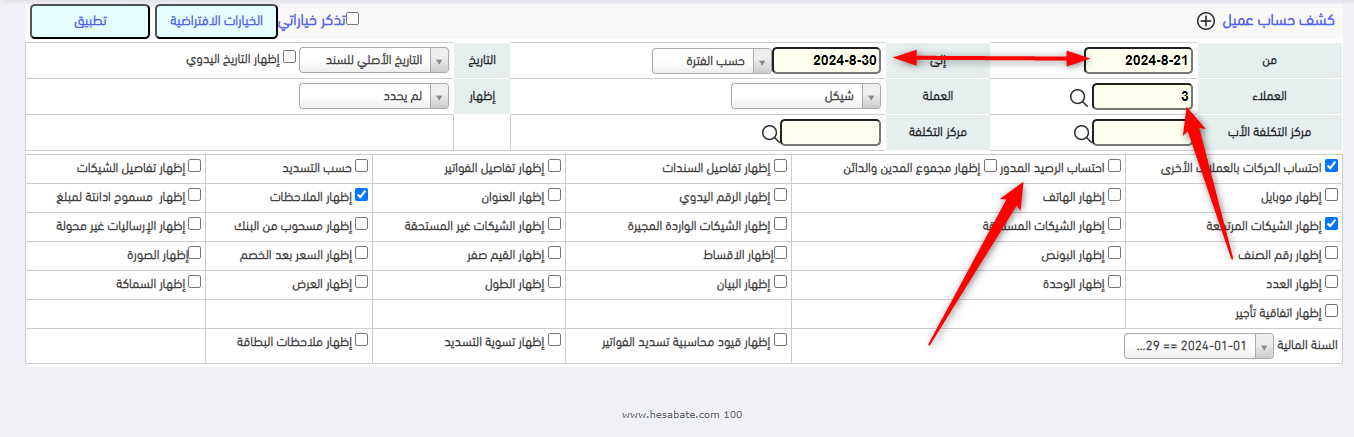Enable إظهار التاريخ اليدوي checkbox

pyautogui.click(x=289, y=57)
